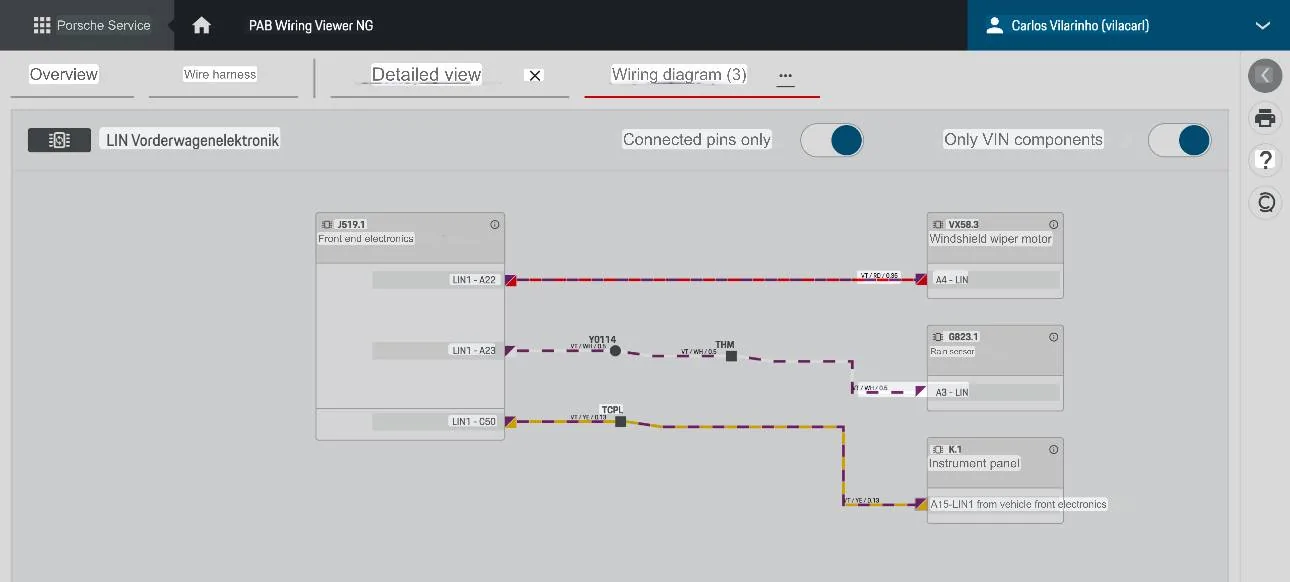Open the help question mark icon
The height and width of the screenshot is (582, 1290).
(1265, 160)
